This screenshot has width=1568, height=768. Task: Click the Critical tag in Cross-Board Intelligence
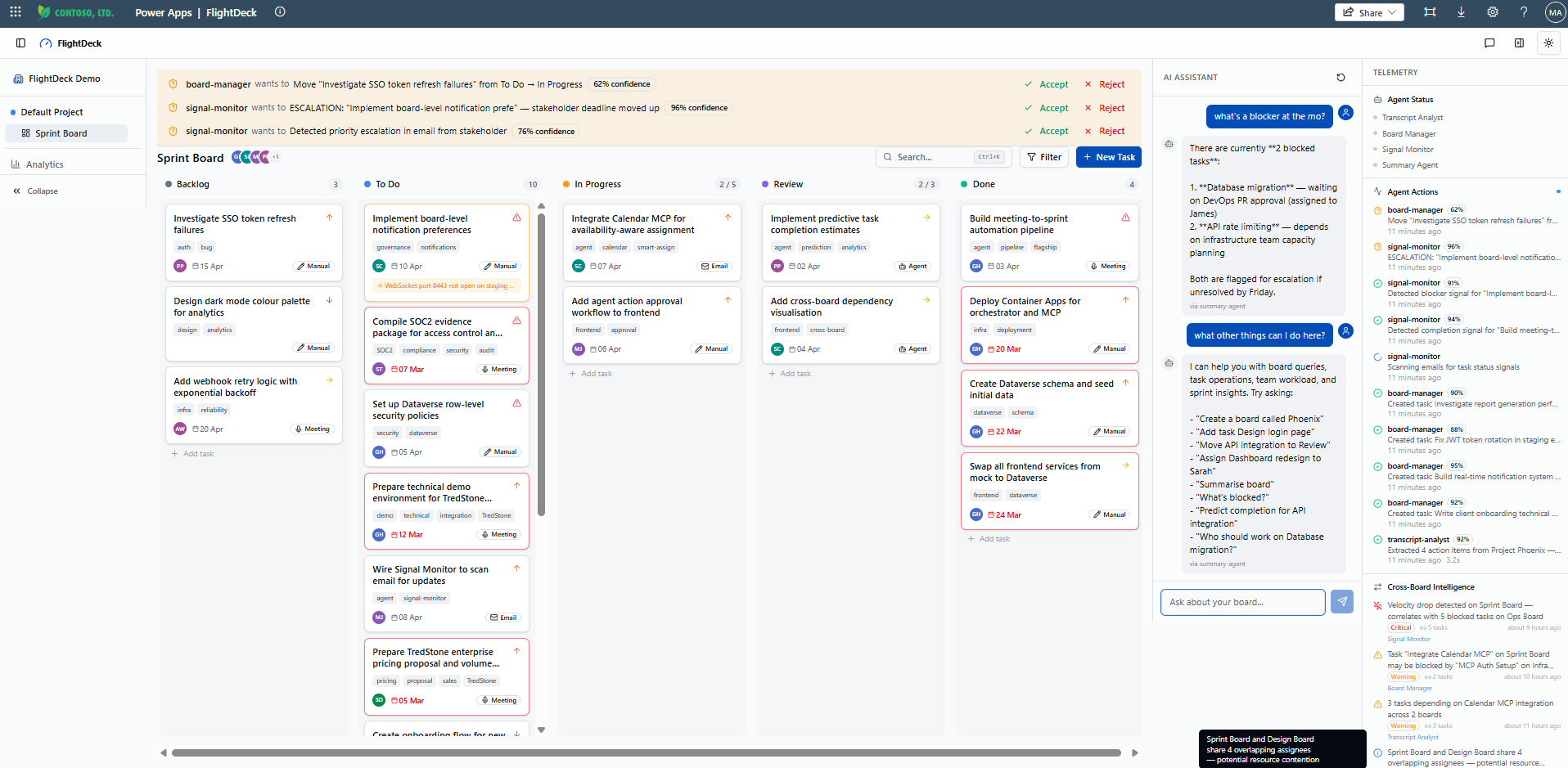[1401, 628]
